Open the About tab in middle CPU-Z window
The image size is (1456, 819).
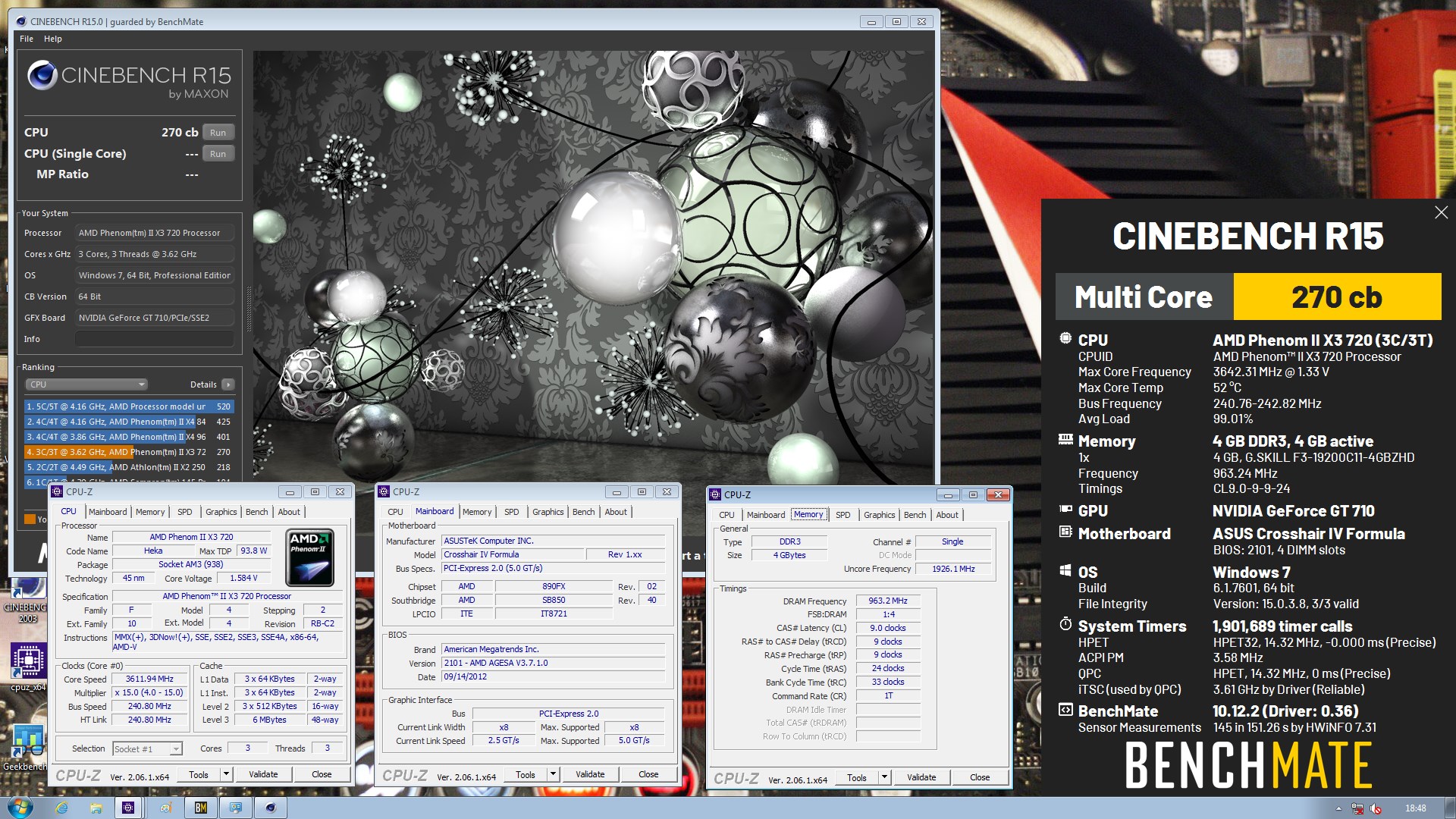pyautogui.click(x=616, y=512)
